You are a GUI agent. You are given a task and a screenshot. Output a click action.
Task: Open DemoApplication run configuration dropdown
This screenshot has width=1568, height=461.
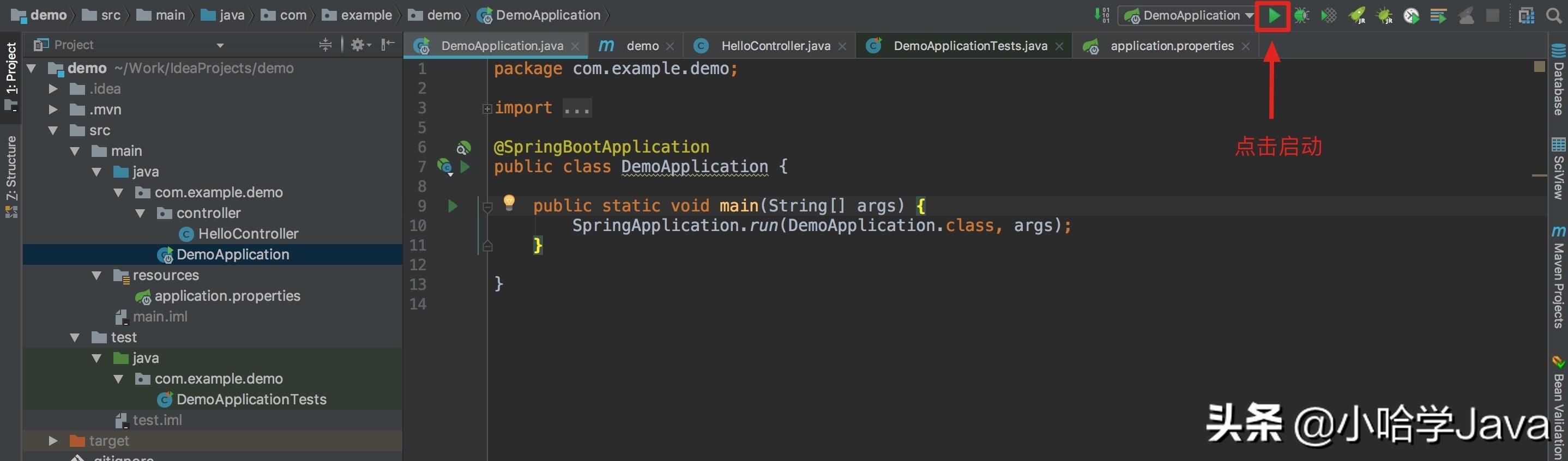click(x=1186, y=15)
